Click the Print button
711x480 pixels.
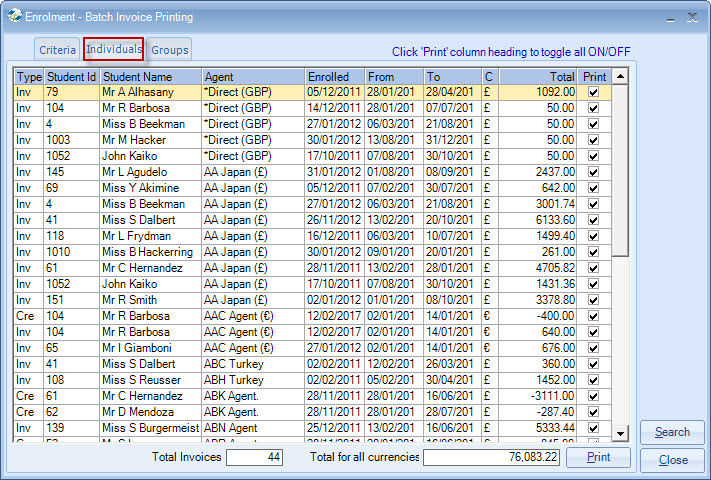(x=598, y=458)
